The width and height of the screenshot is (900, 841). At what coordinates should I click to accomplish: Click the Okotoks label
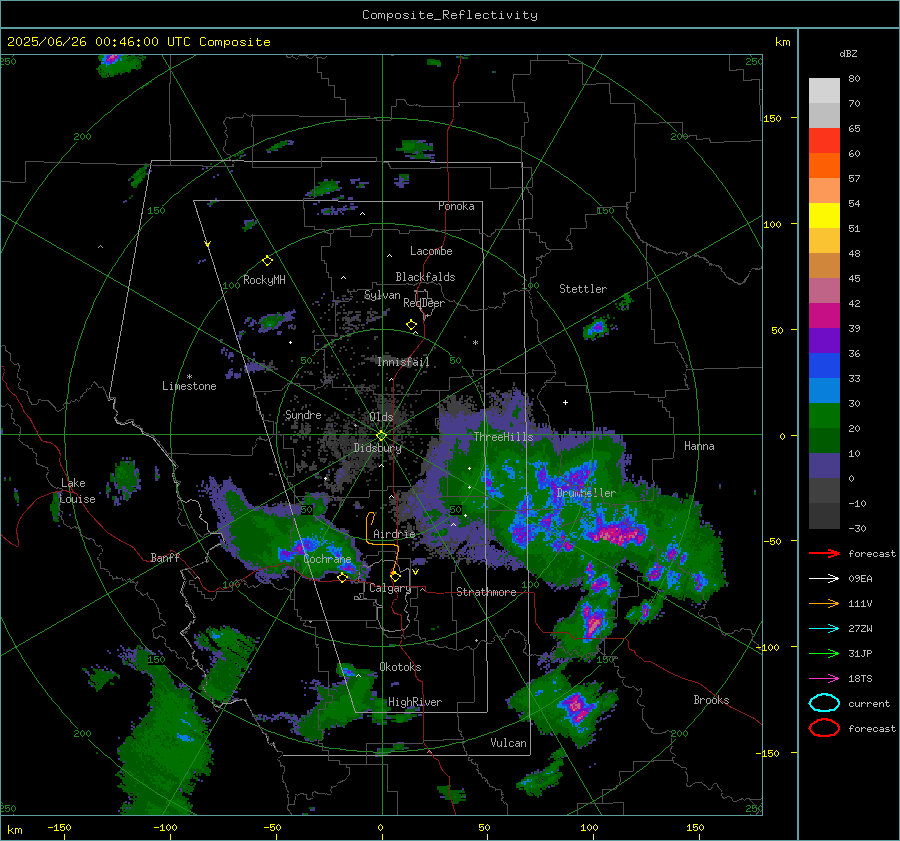[x=400, y=667]
